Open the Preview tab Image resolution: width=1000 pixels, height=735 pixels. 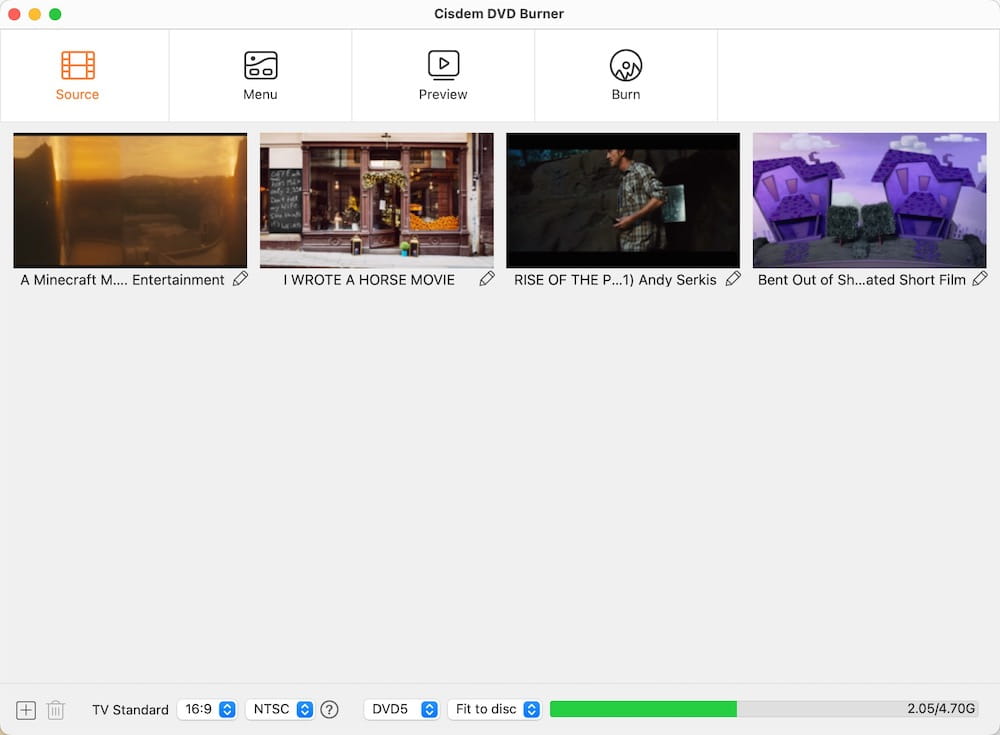click(443, 75)
